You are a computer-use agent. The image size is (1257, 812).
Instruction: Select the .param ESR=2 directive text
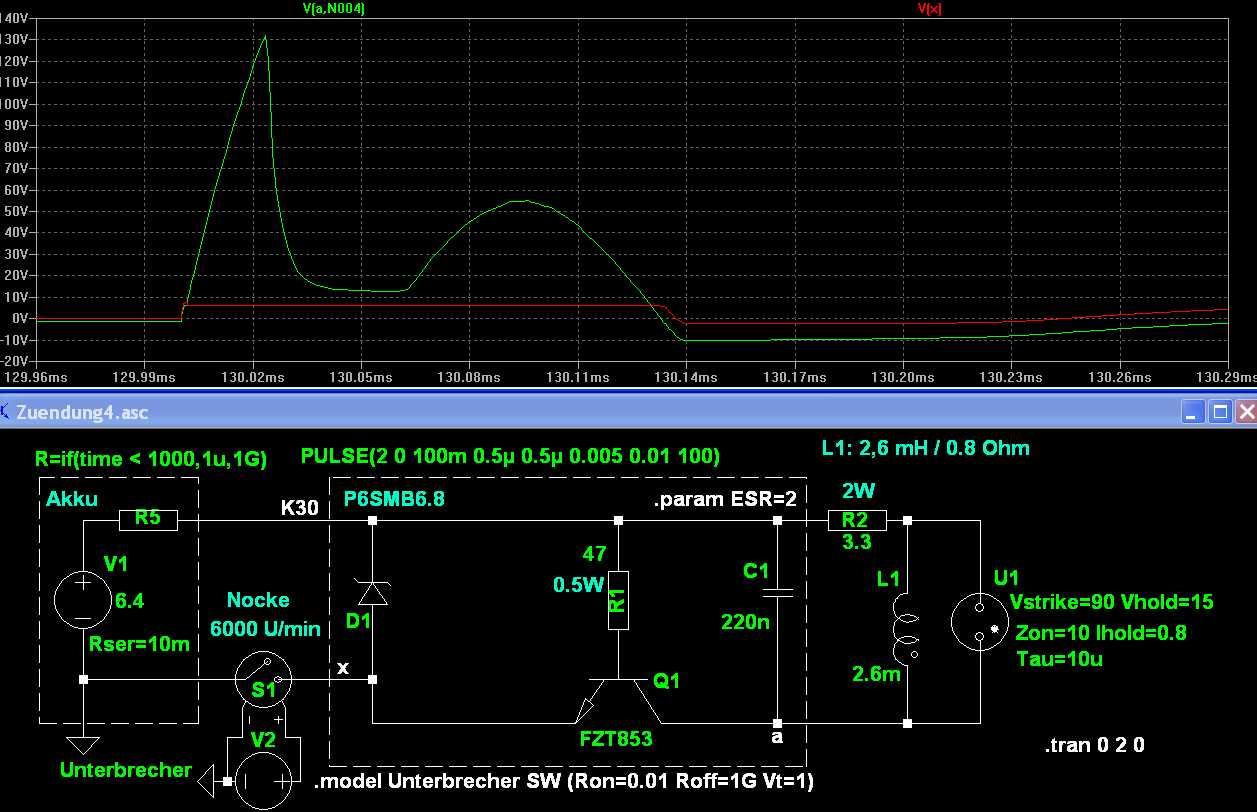point(724,501)
